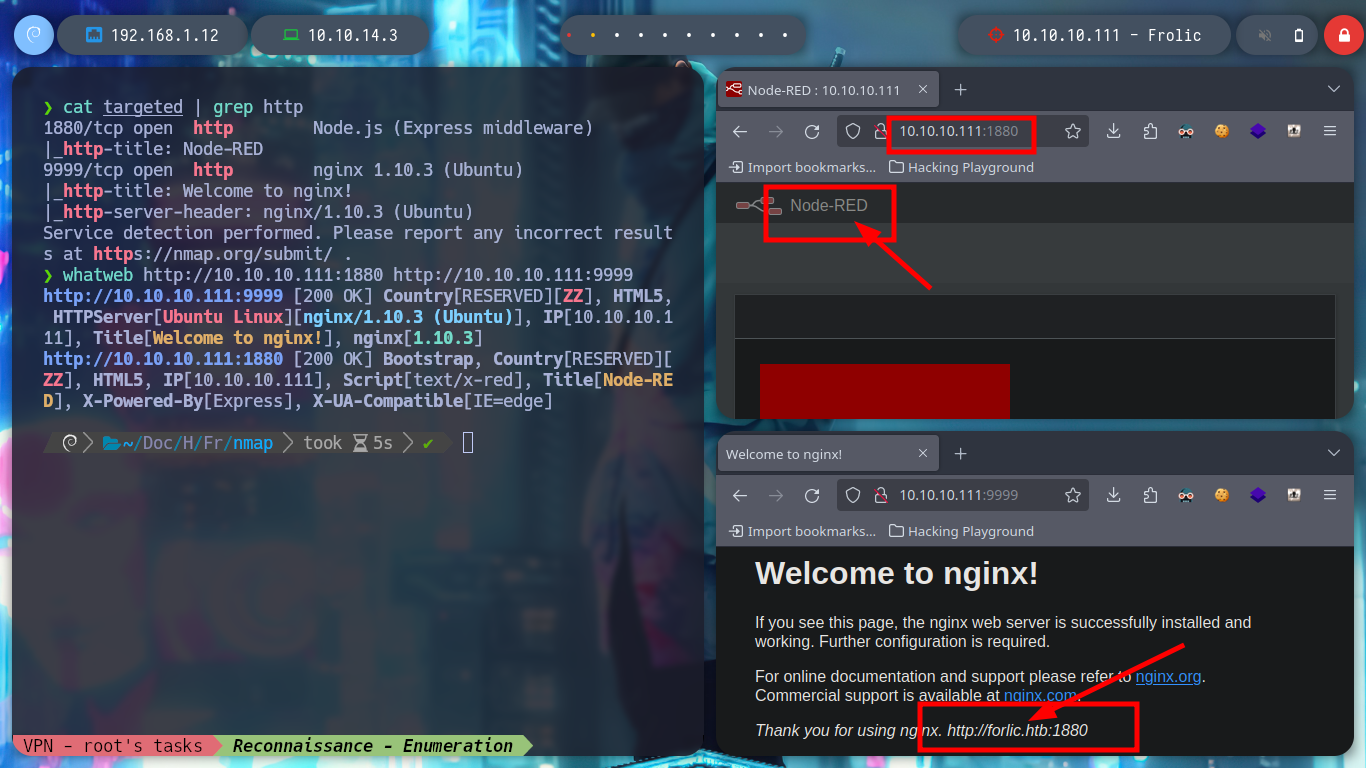Click the picture extension icon next to the Node-RED hamburger menu

pos(1294,131)
